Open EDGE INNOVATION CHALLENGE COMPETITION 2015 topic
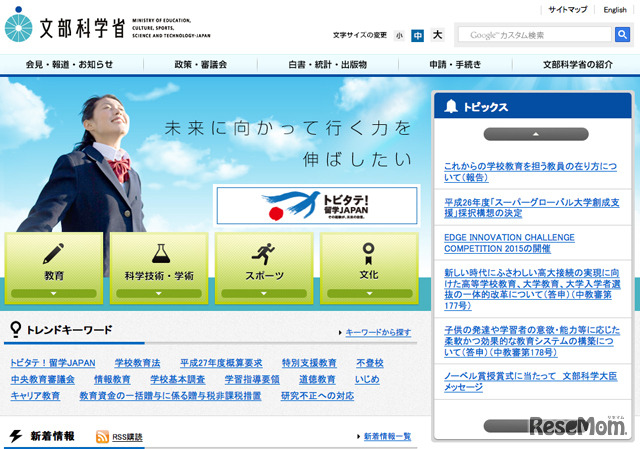640x449 pixels. click(x=509, y=243)
